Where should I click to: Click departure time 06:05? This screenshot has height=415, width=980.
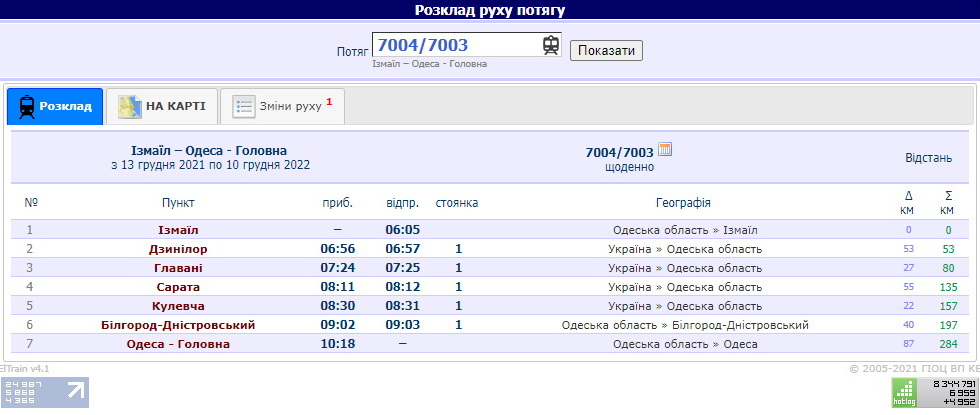click(402, 230)
